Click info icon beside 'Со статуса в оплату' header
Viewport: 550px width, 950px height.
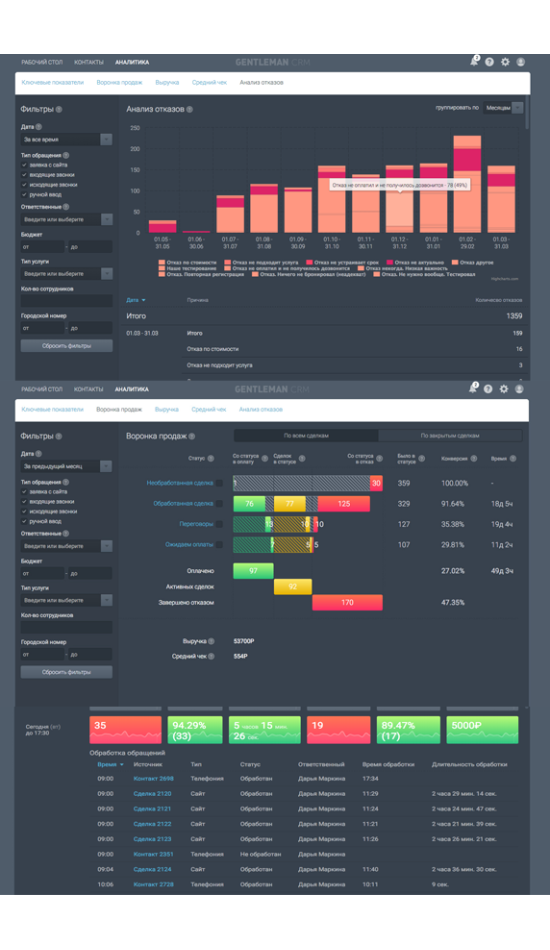pyautogui.click(x=265, y=459)
